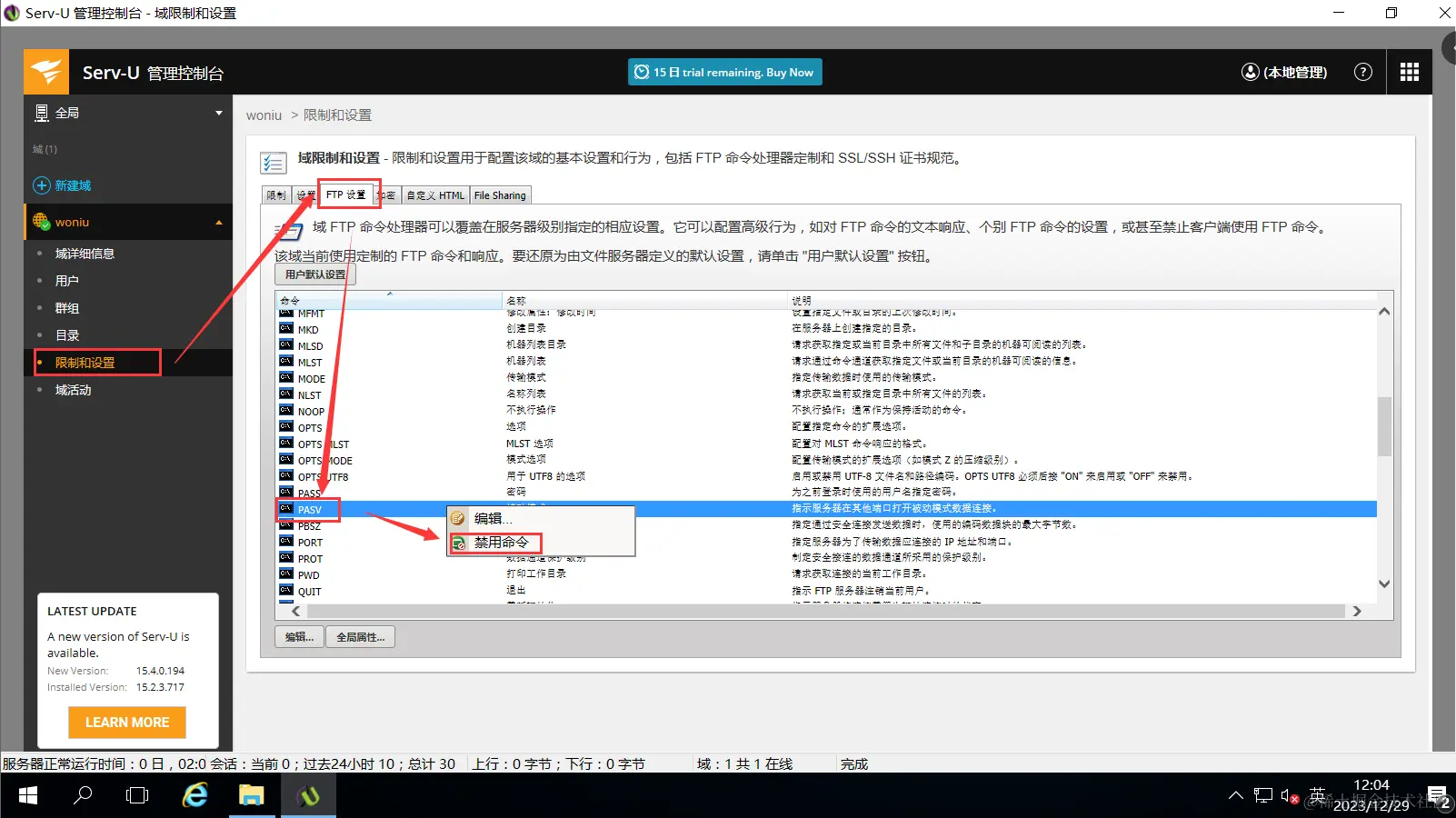Click the disable-command icon in context menu
The height and width of the screenshot is (818, 1456).
pyautogui.click(x=459, y=543)
